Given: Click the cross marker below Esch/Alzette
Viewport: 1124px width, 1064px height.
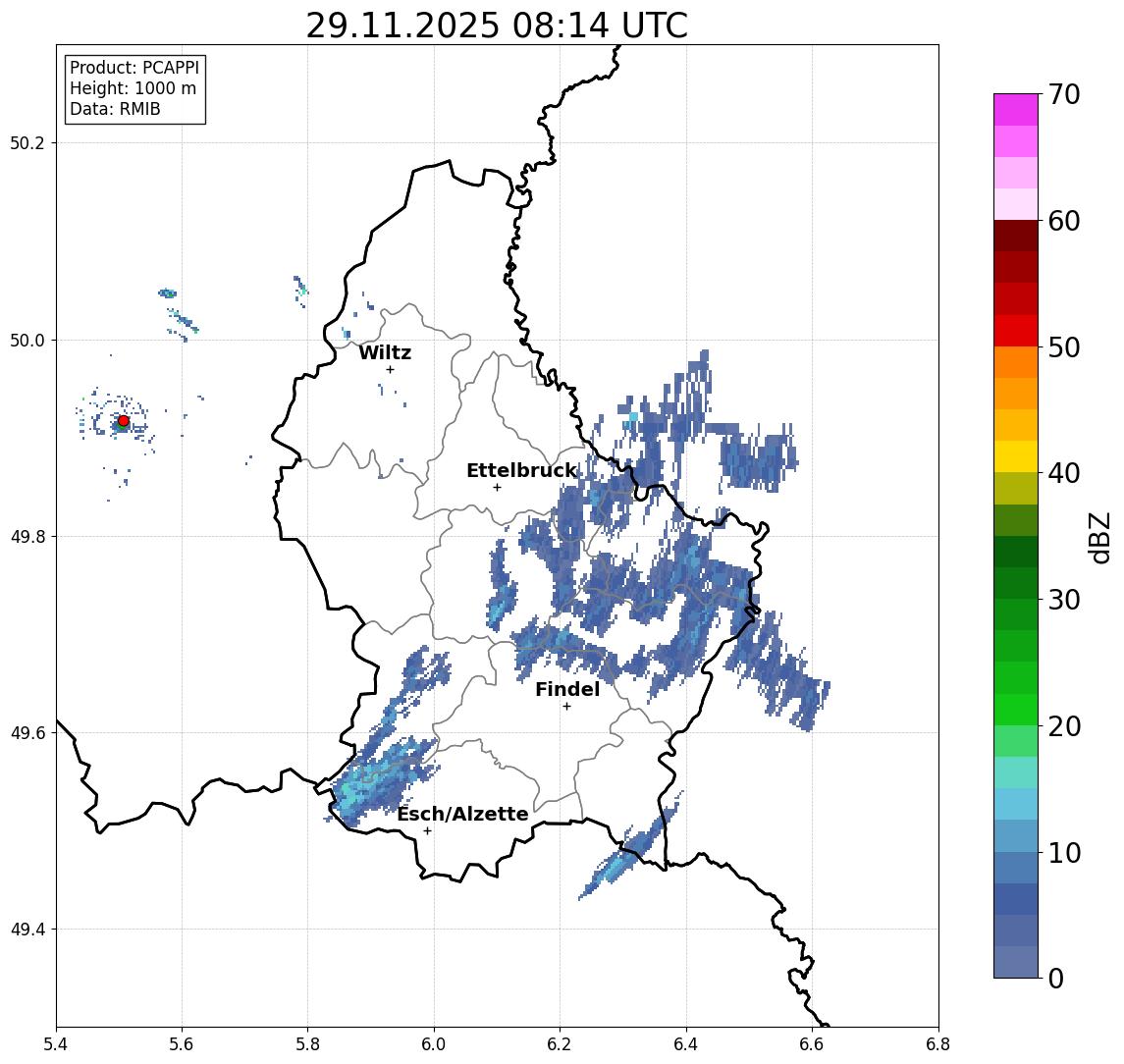Looking at the screenshot, I should [x=428, y=831].
